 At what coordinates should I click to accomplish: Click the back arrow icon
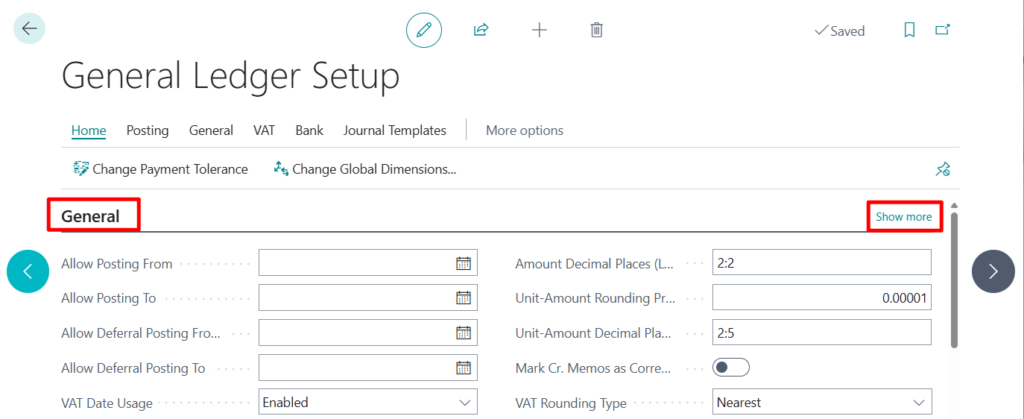pyautogui.click(x=29, y=29)
